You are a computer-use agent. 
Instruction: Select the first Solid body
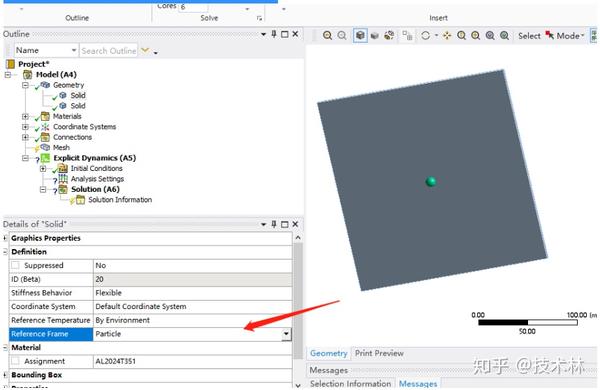78,95
